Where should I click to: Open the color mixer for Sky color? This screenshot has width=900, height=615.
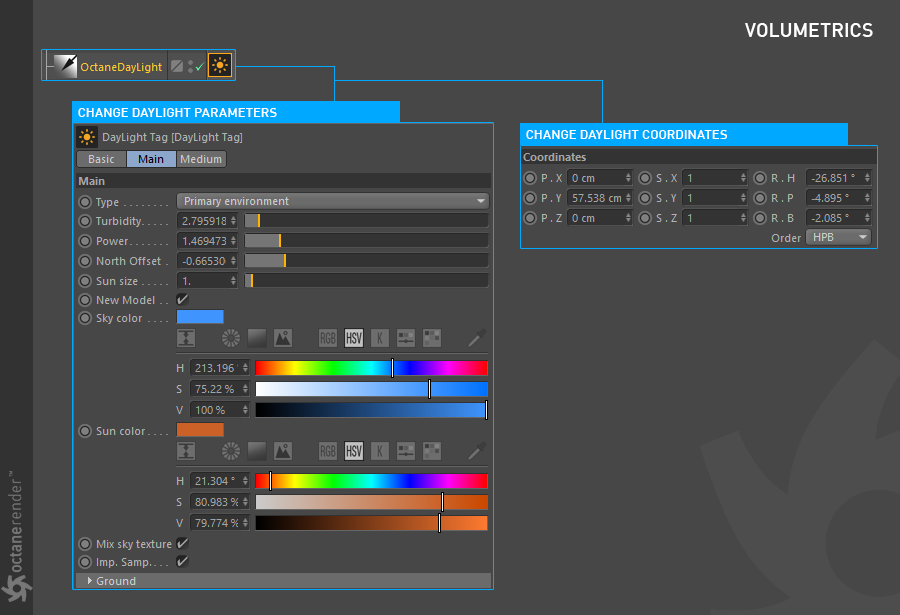click(x=406, y=338)
